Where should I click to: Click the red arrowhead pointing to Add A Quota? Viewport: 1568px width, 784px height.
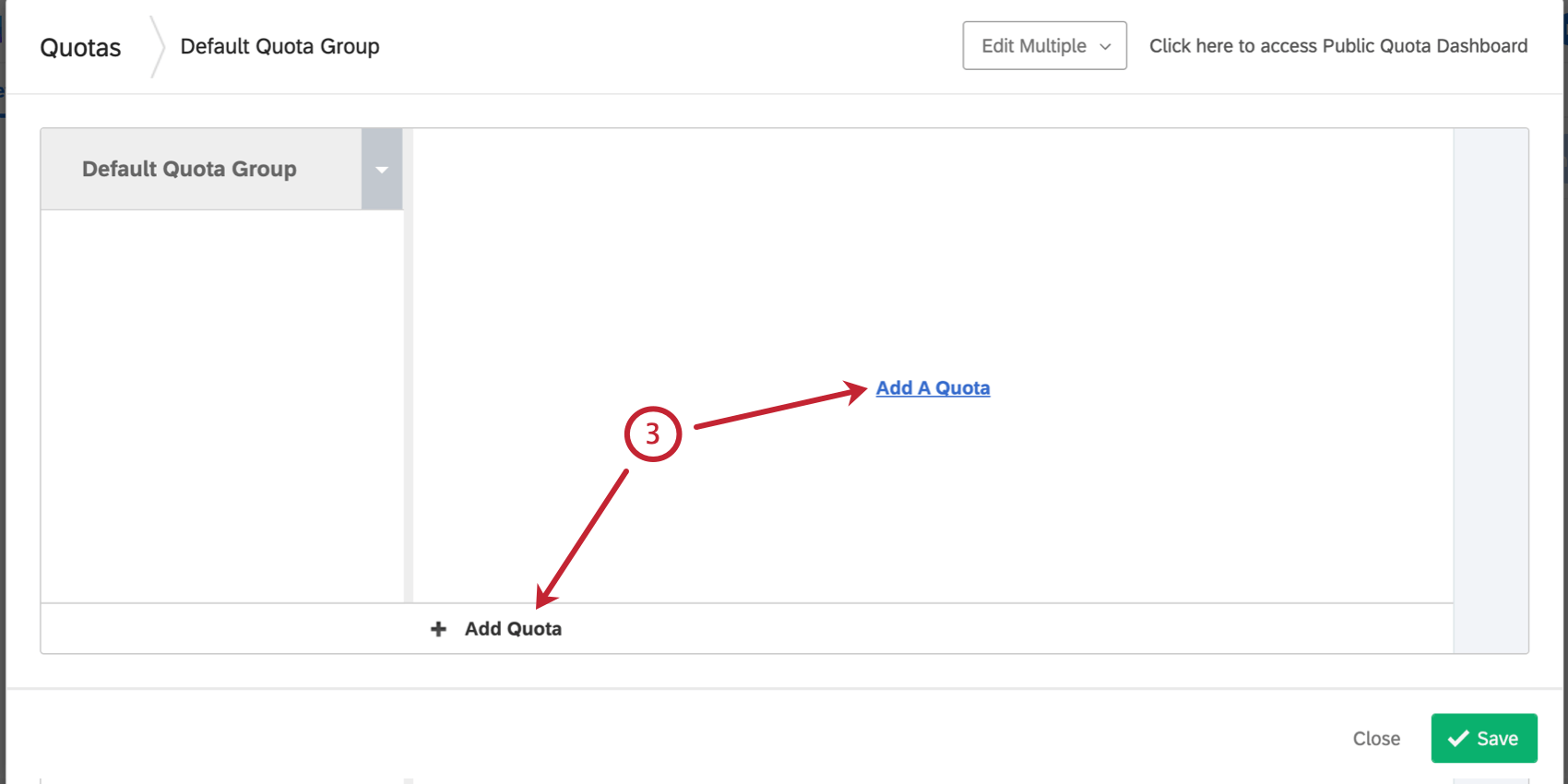click(853, 391)
